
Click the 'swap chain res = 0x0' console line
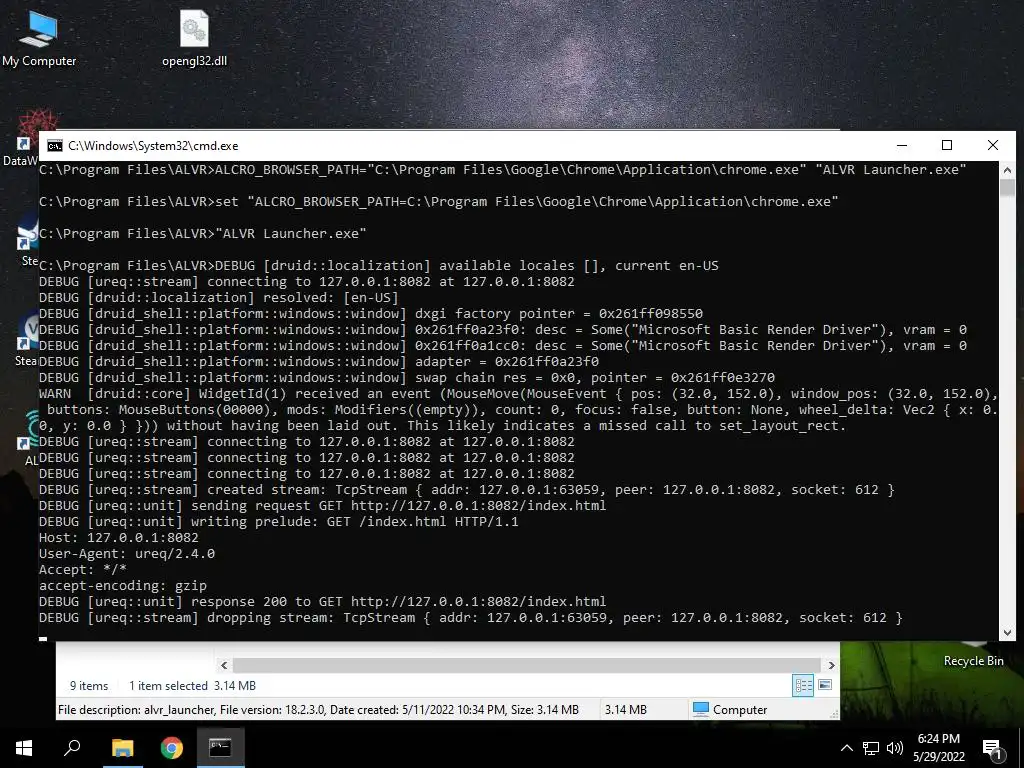(x=407, y=377)
